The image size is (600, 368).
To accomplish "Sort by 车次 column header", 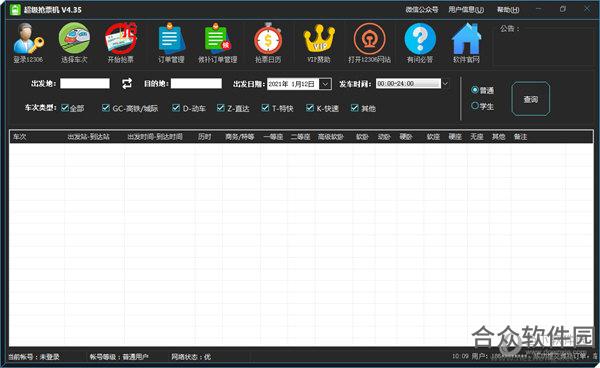I will 20,137.
